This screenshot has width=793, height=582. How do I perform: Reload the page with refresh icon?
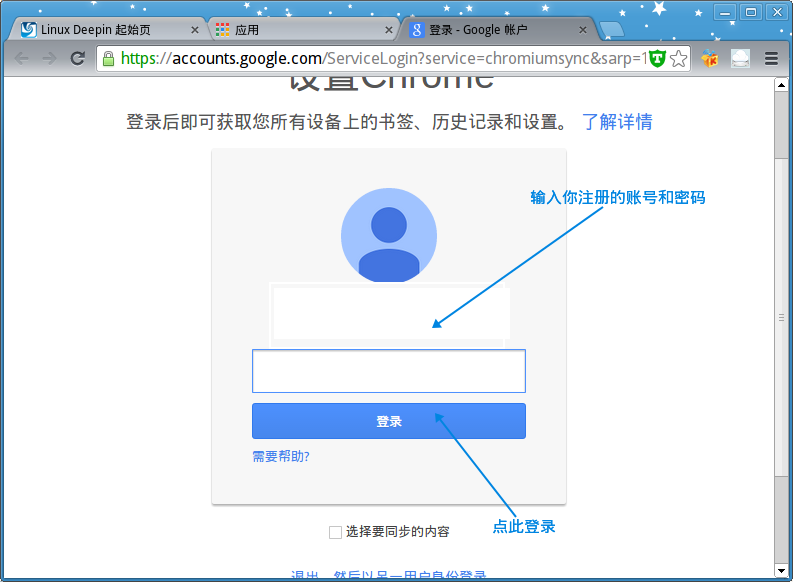[x=77, y=59]
